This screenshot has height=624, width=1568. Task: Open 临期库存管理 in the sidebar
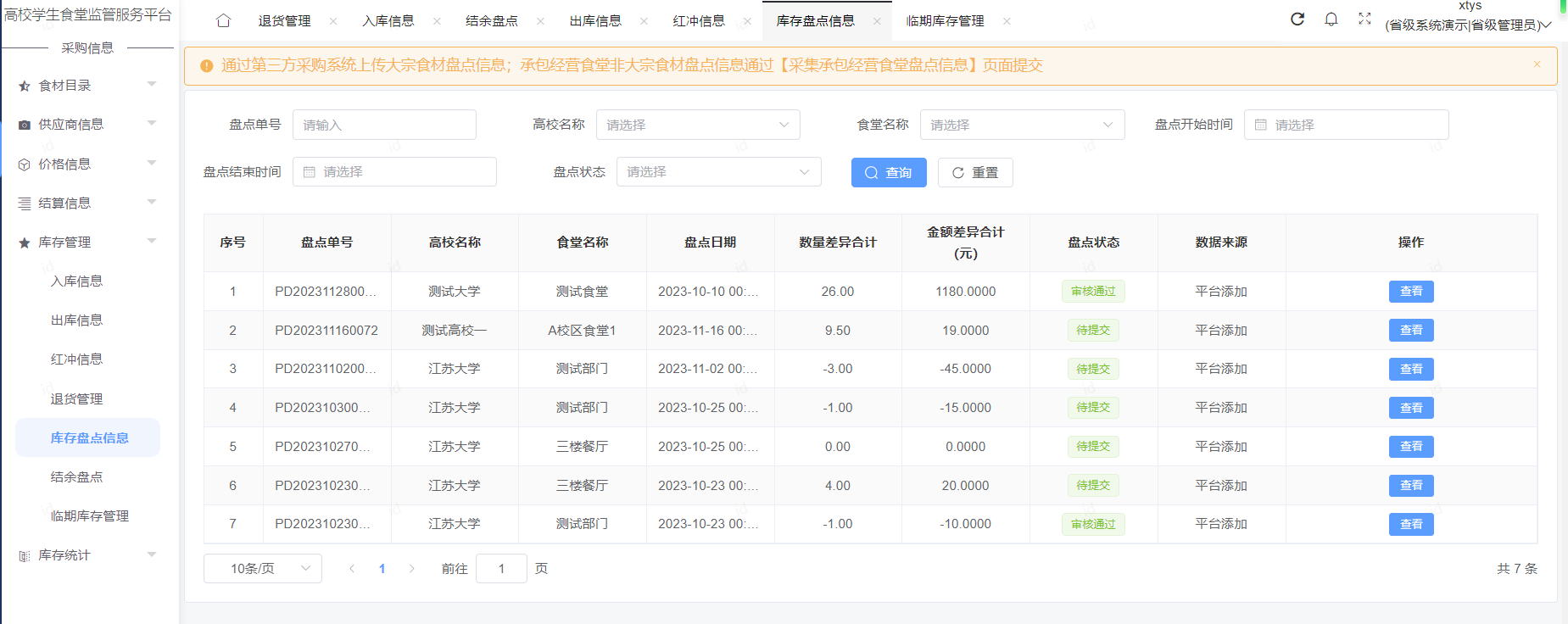[90, 516]
